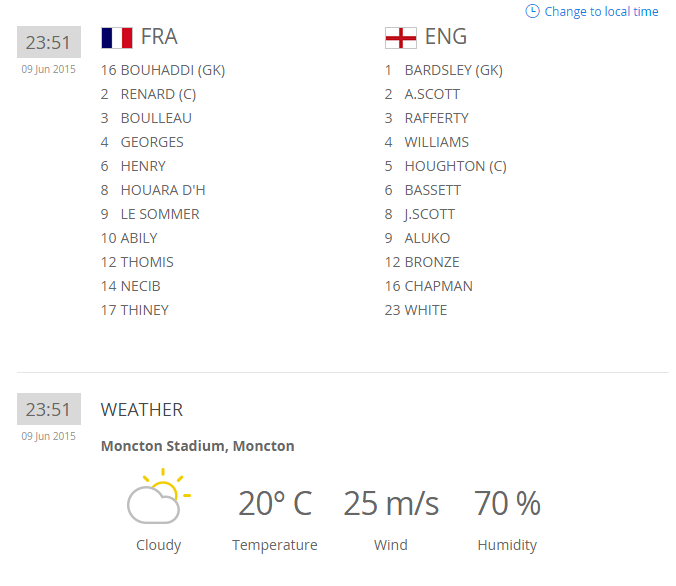
Task: Click Le Sommer in the France list
Action: tap(159, 214)
